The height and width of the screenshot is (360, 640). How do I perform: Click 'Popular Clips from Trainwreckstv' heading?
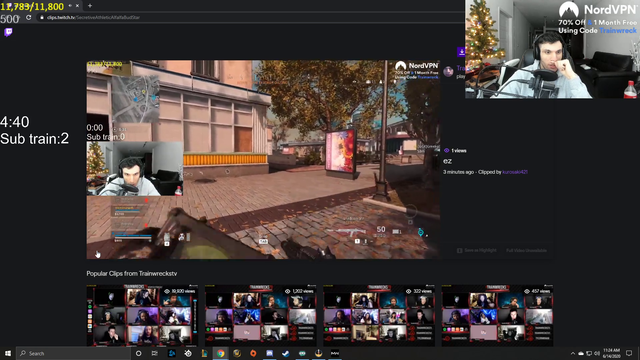point(132,273)
